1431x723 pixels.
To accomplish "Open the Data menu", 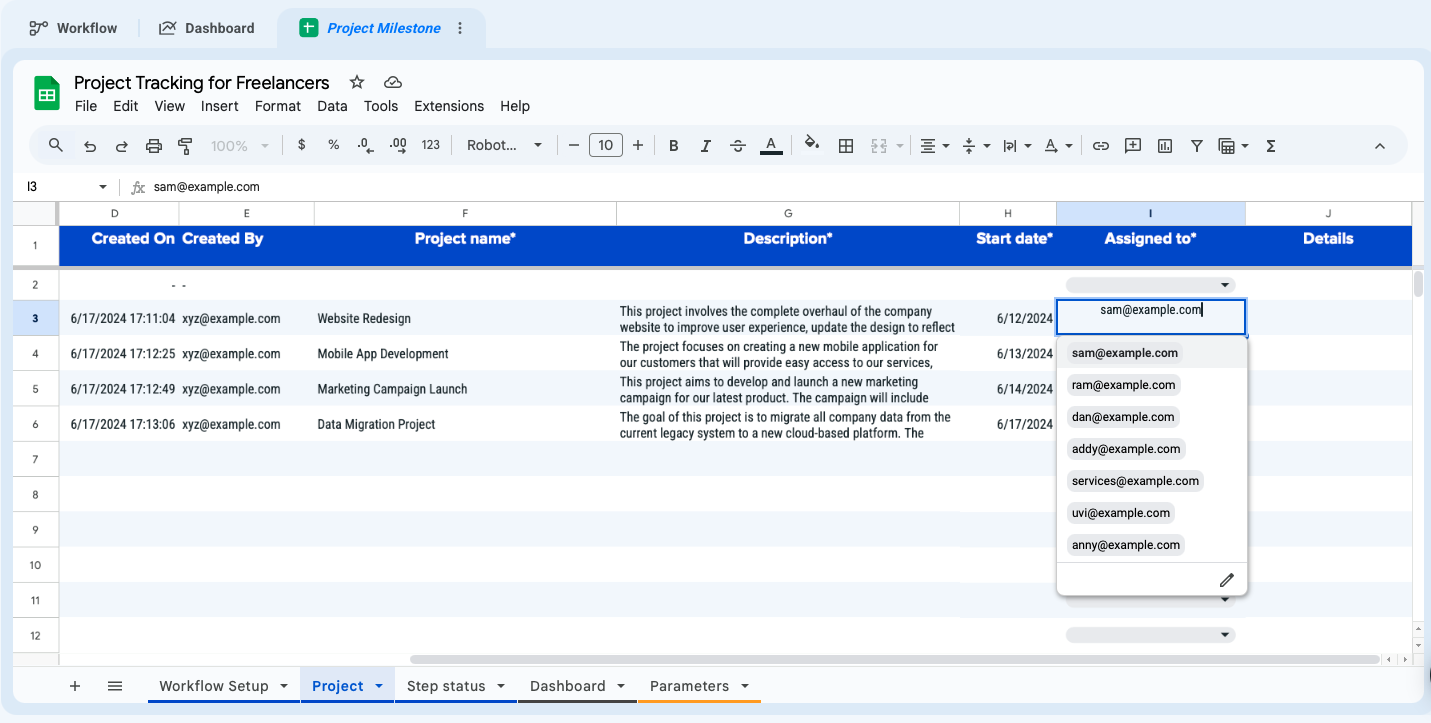I will [332, 106].
